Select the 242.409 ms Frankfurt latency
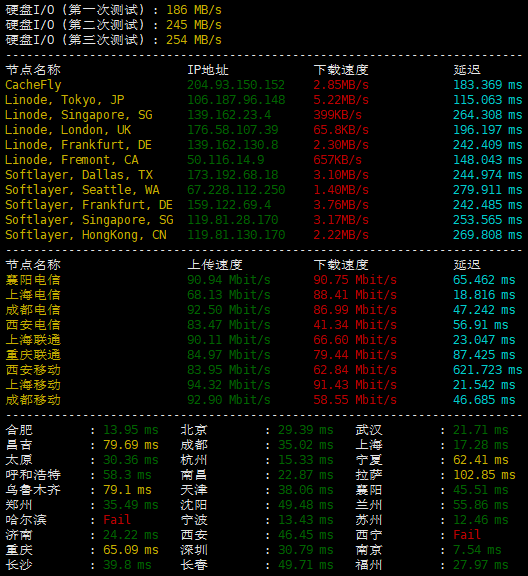This screenshot has height=576, width=528. tap(487, 145)
